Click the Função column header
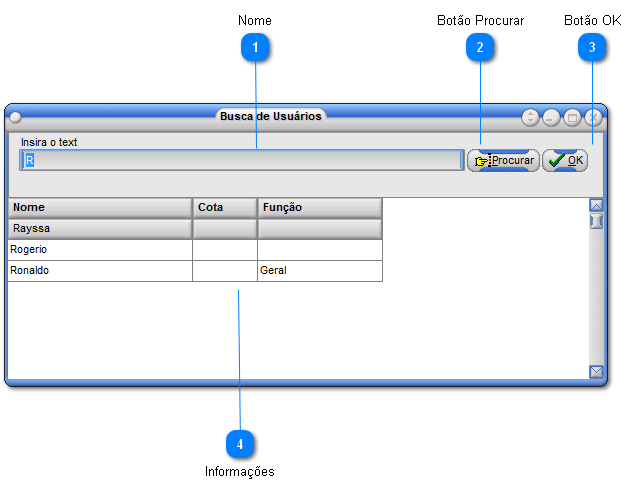Screen dimensions: 637x495 click(320, 208)
